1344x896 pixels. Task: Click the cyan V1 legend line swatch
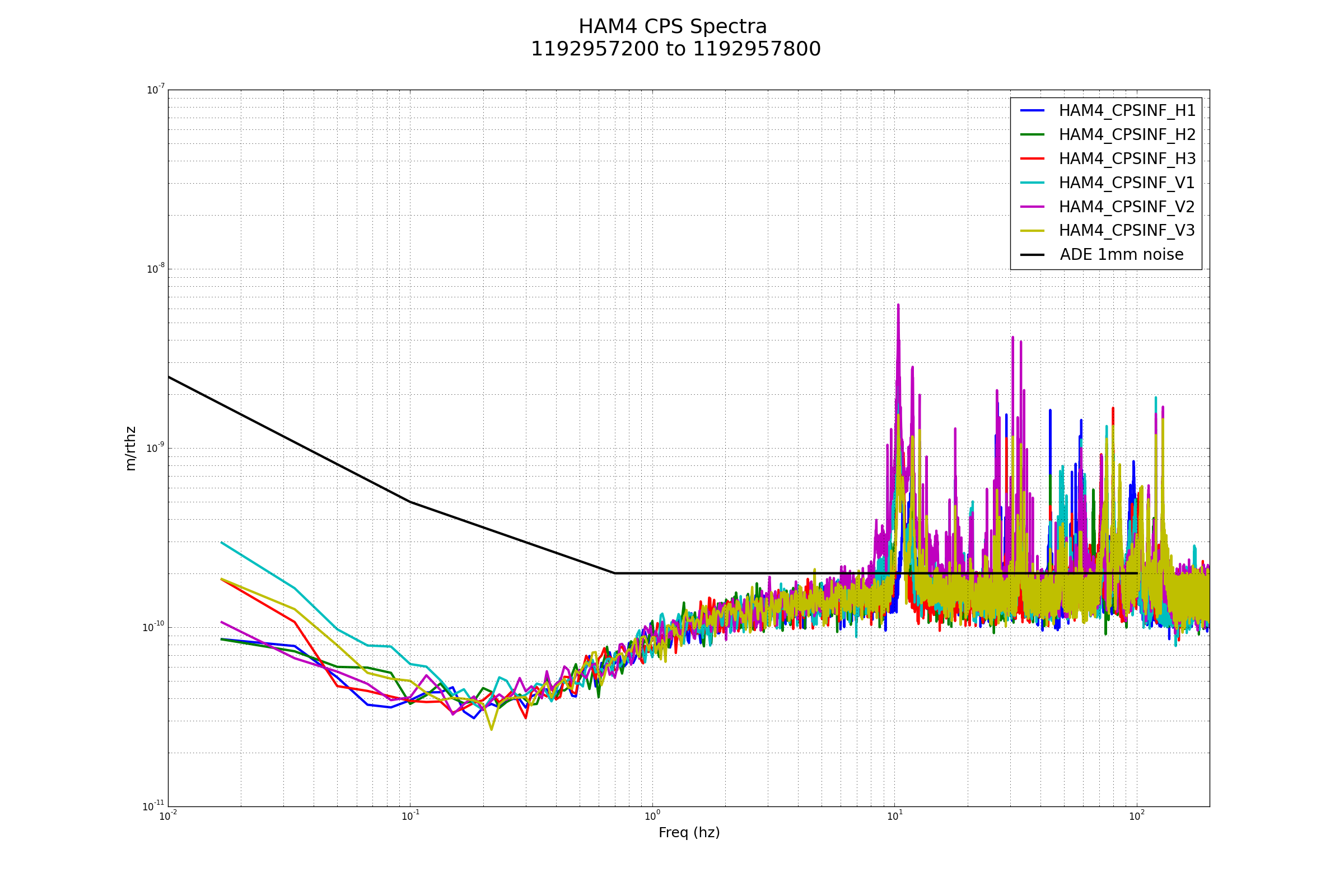pos(1032,183)
